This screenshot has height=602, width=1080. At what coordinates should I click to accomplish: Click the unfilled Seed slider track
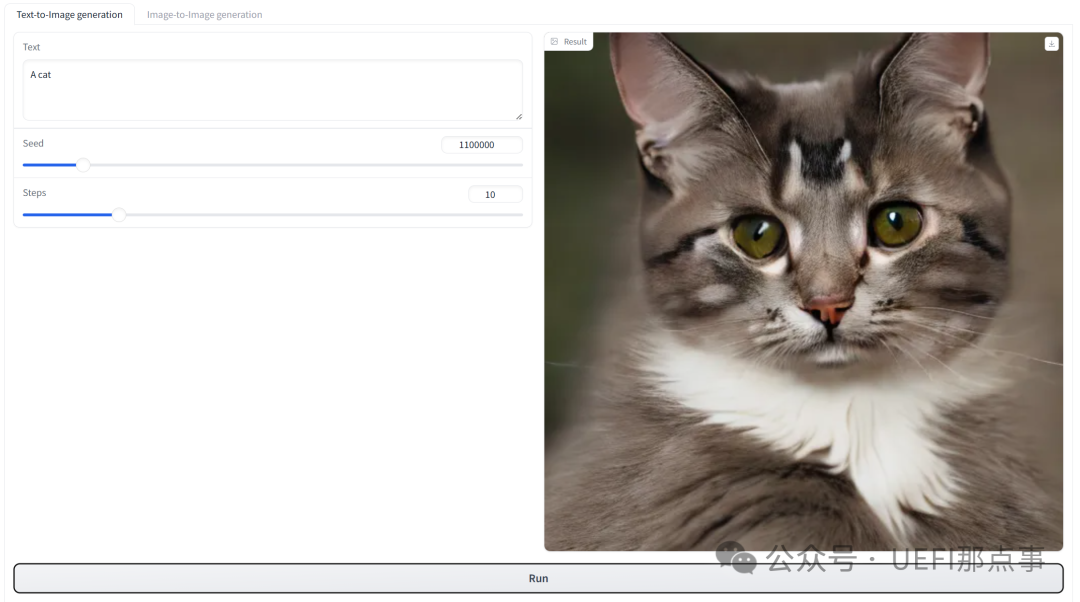point(300,165)
